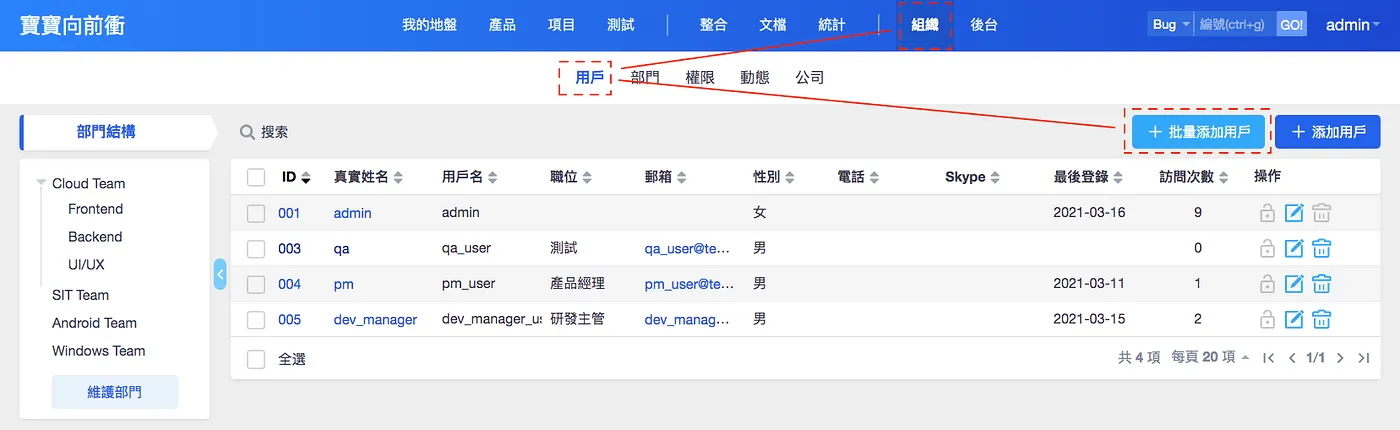Edit pm user pencil icon
1400x430 pixels.
click(x=1294, y=284)
